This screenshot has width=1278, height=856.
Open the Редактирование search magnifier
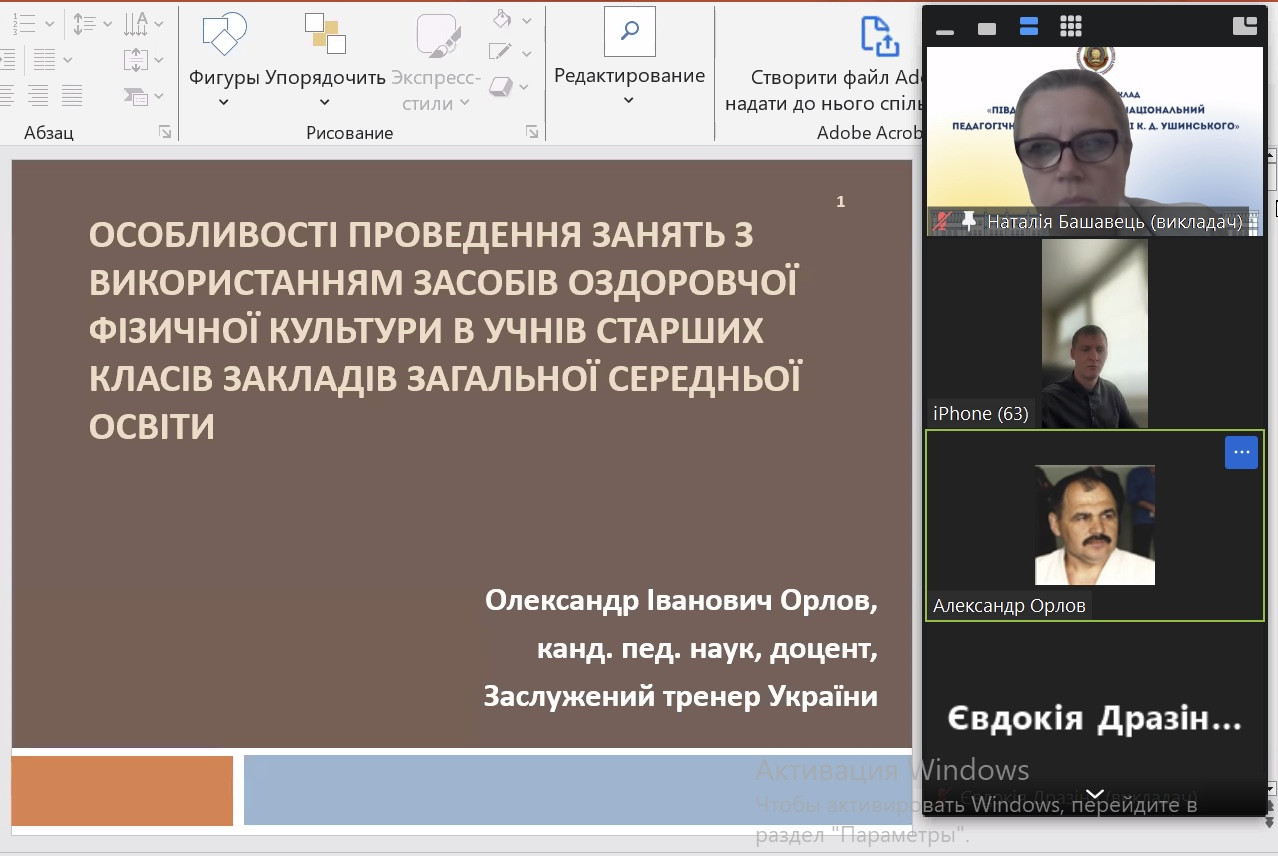[x=629, y=31]
